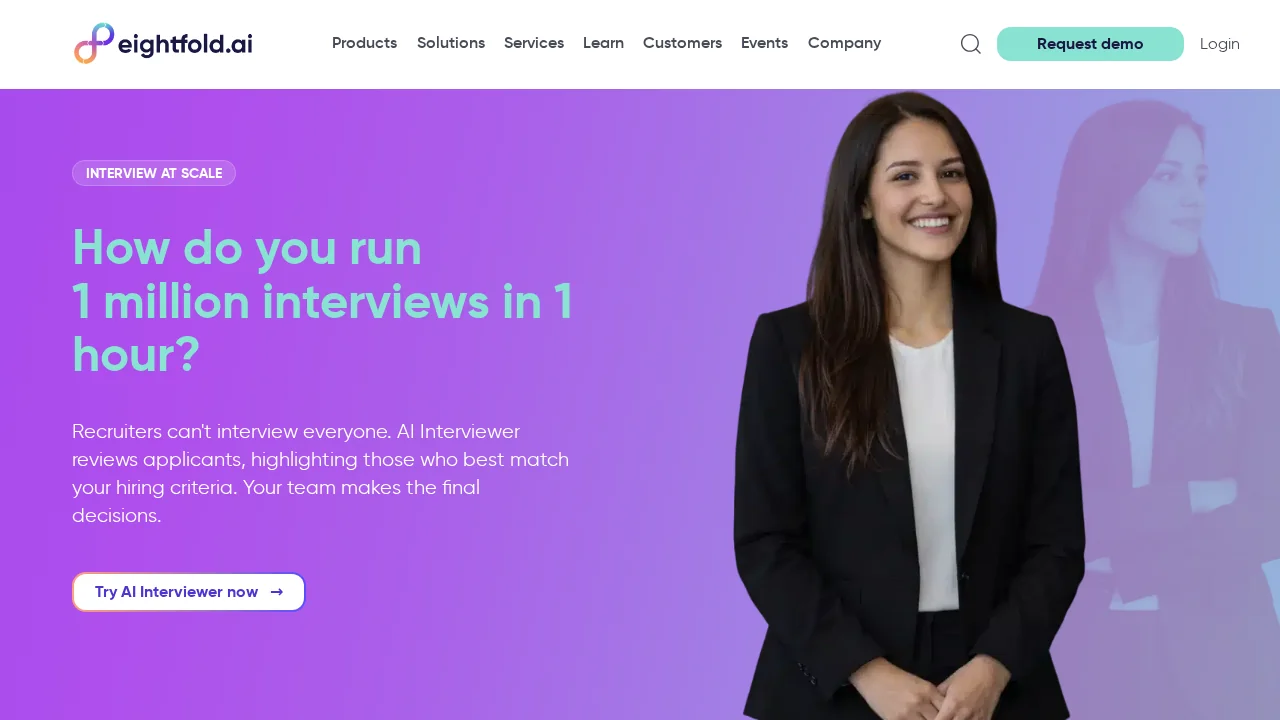This screenshot has height=720, width=1280.
Task: Click the 'Recruiters can't interview everyone' paragraph
Action: tap(321, 473)
